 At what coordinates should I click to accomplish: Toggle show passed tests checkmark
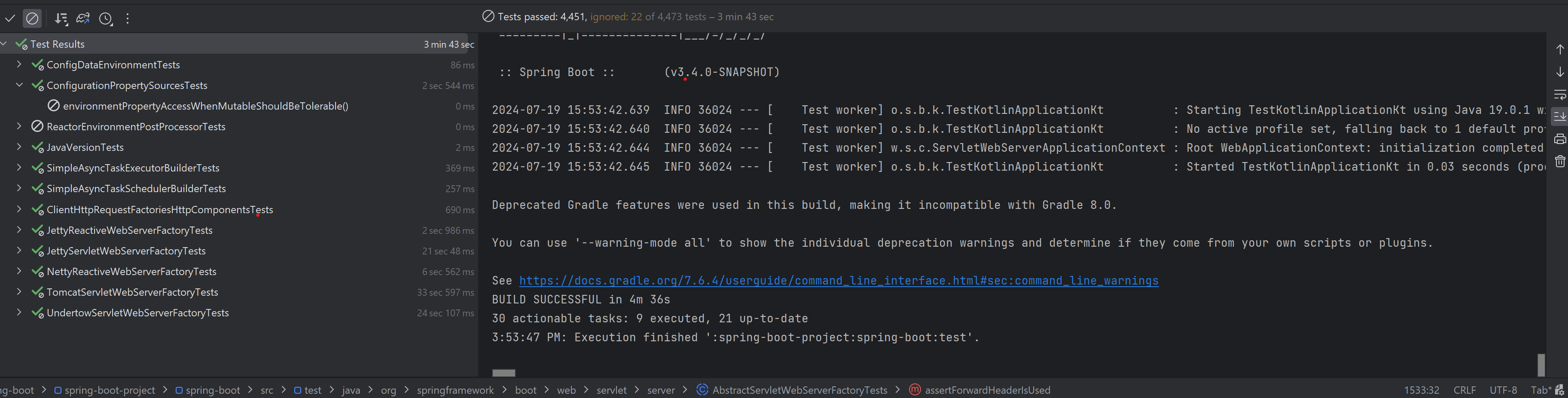[x=10, y=19]
